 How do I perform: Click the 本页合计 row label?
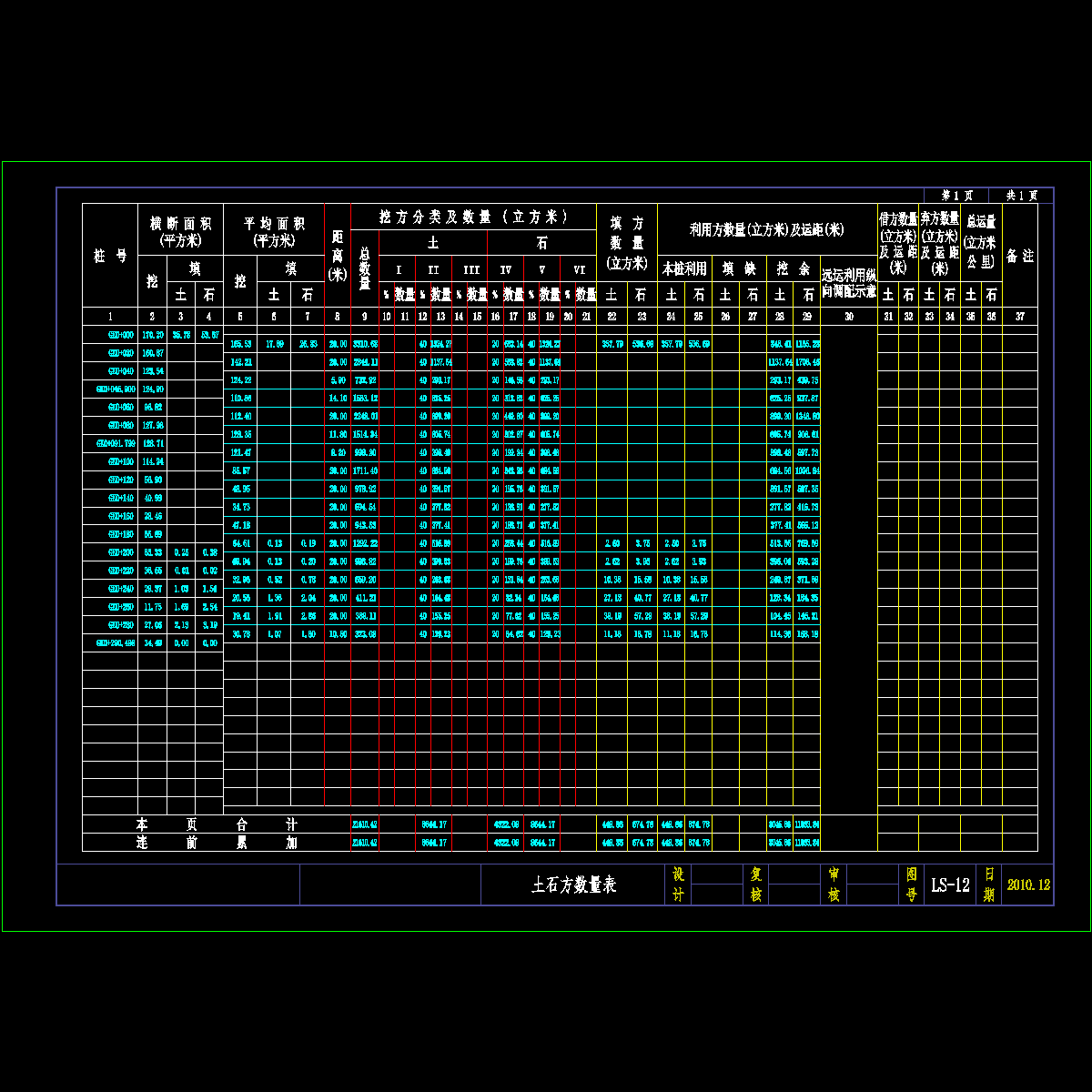pos(217,824)
